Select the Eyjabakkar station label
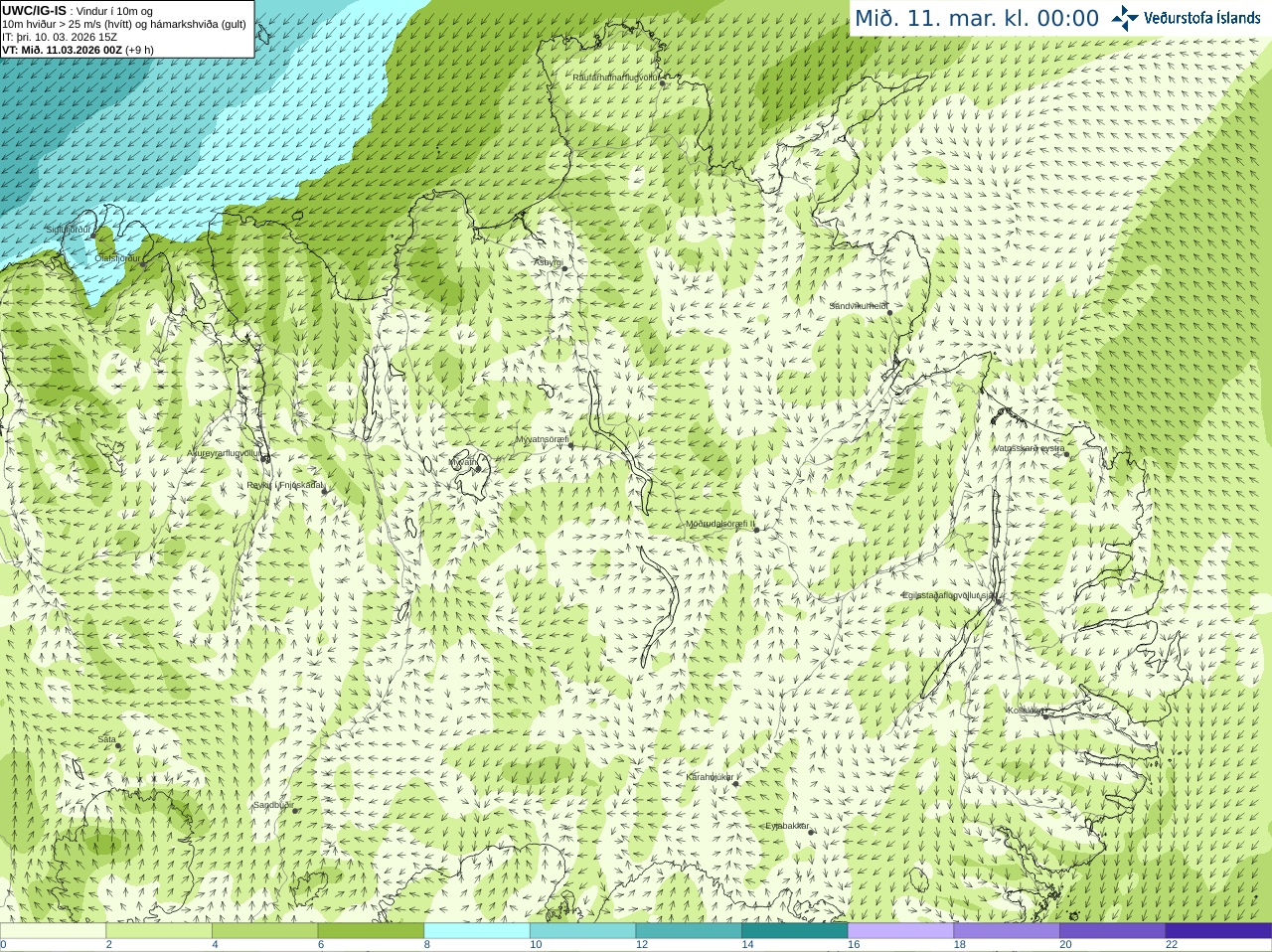This screenshot has height=952, width=1272. 787,826
